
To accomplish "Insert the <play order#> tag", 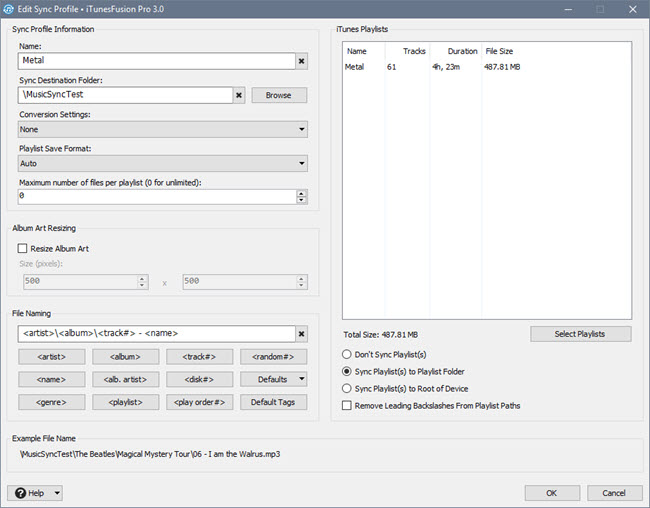I will pos(199,402).
